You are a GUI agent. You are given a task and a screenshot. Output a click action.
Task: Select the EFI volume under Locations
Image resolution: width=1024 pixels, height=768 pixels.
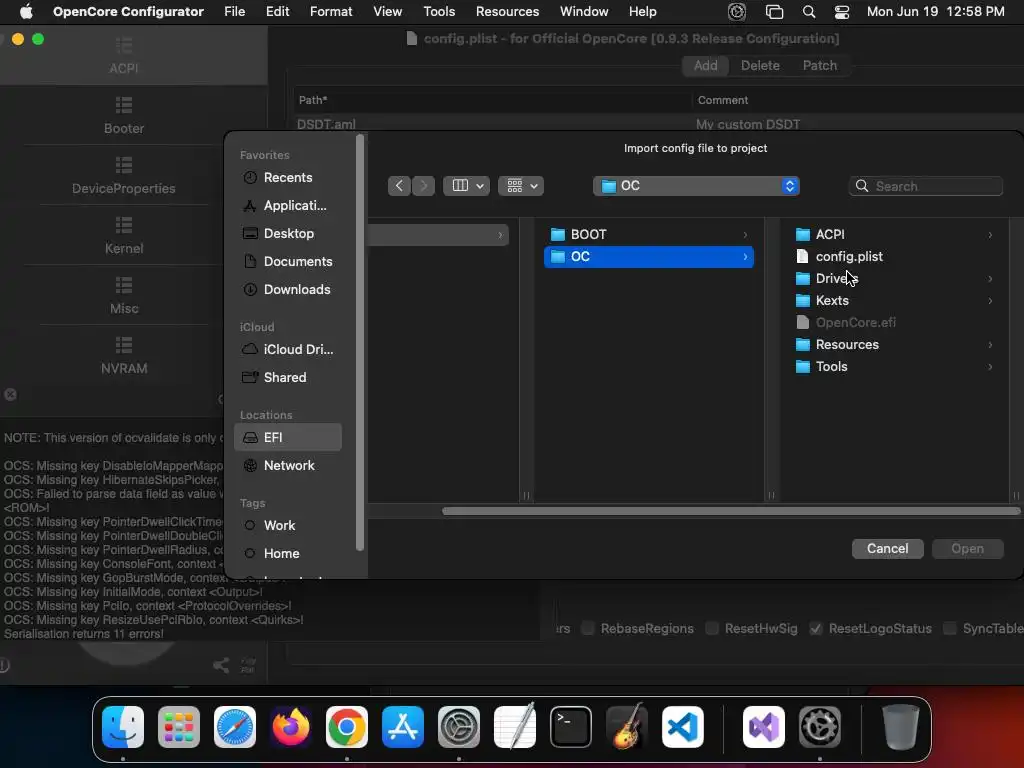tap(287, 438)
